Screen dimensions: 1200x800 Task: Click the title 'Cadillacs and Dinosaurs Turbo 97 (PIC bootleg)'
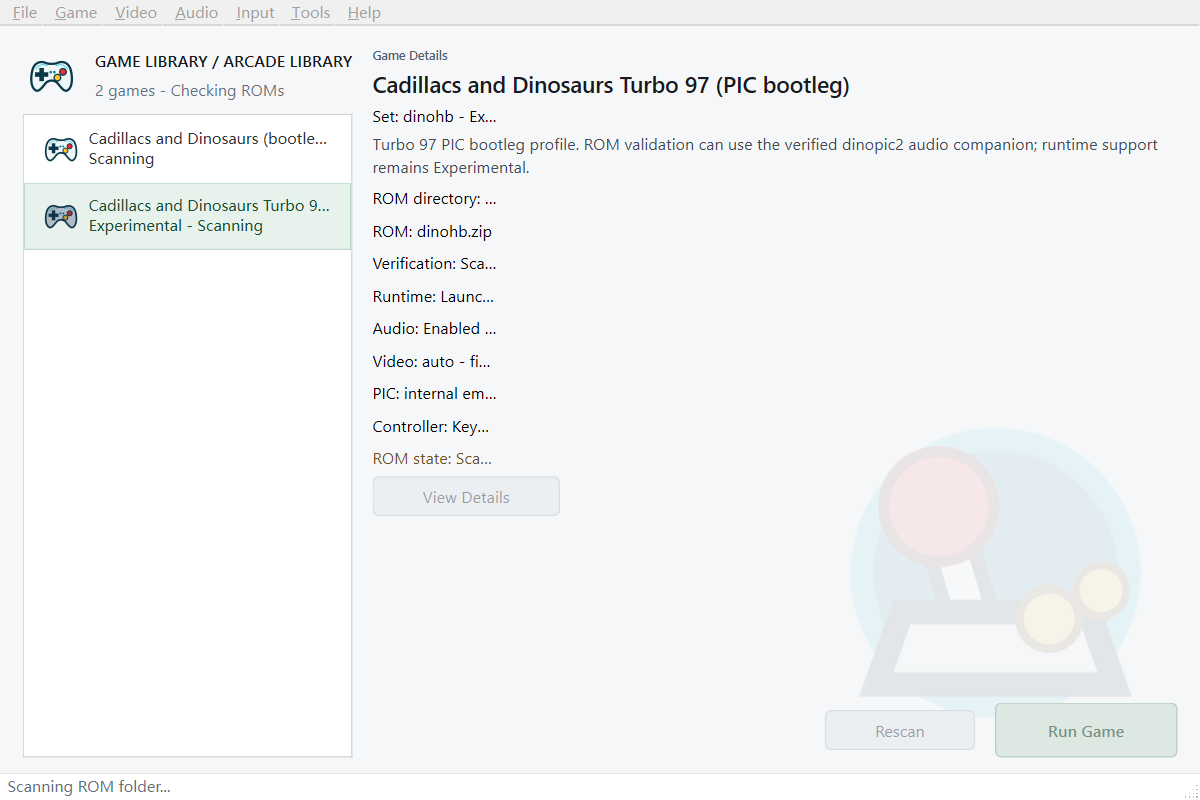point(611,86)
